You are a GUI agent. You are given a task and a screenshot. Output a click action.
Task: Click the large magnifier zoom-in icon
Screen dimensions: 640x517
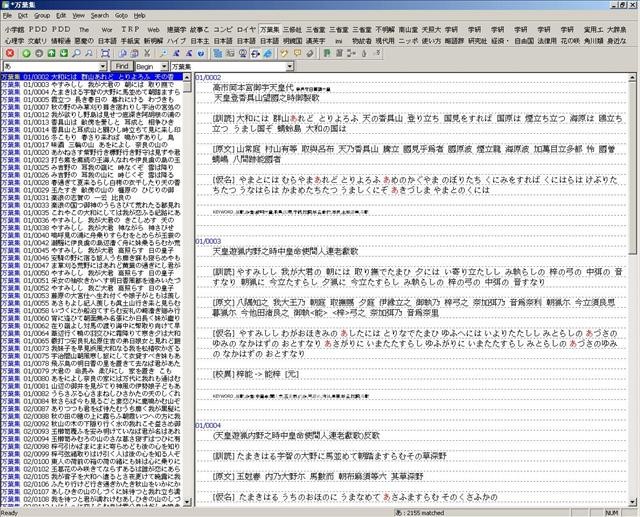point(76,53)
